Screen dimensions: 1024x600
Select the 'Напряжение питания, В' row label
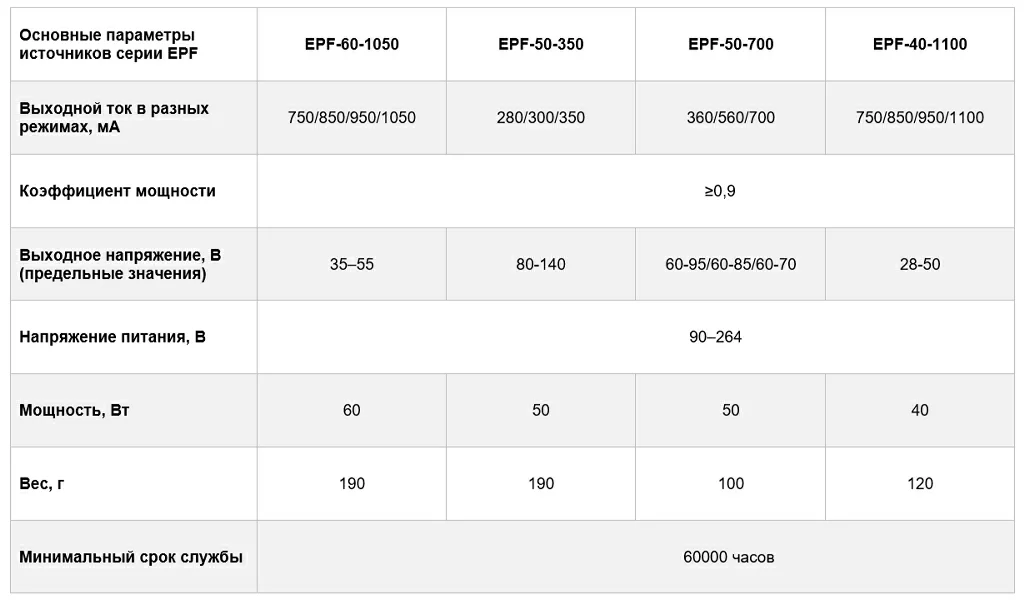tap(112, 337)
